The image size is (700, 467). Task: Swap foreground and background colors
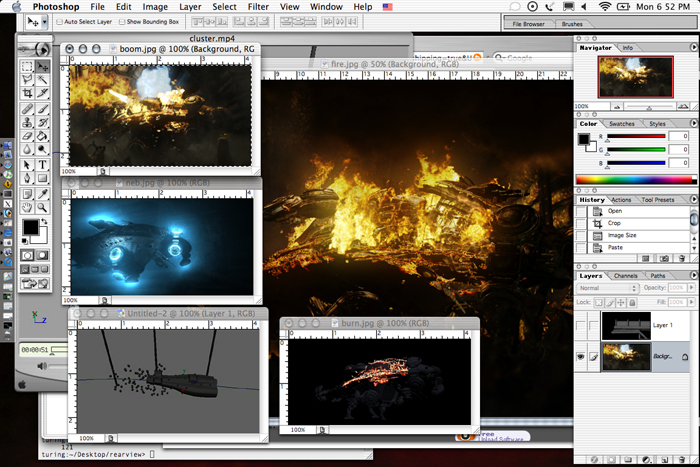(x=44, y=221)
